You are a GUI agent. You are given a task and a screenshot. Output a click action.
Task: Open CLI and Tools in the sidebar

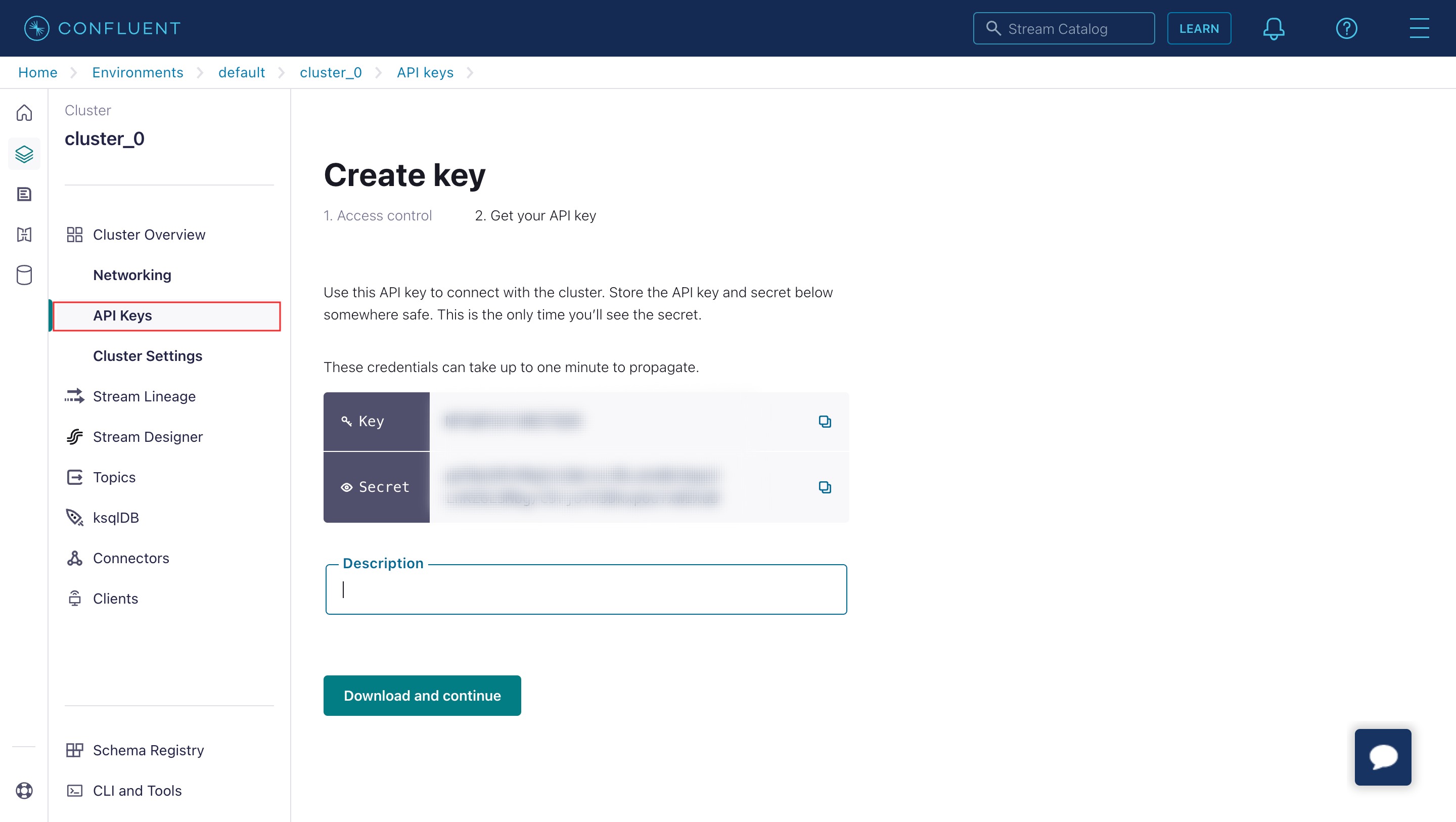pyautogui.click(x=137, y=790)
